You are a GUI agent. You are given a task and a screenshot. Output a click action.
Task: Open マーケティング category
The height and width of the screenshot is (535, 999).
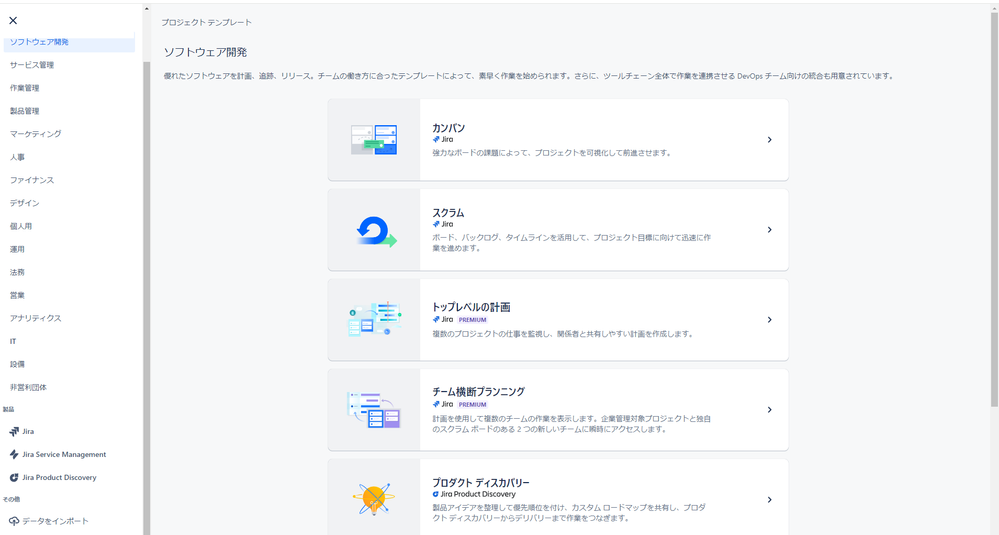point(36,134)
